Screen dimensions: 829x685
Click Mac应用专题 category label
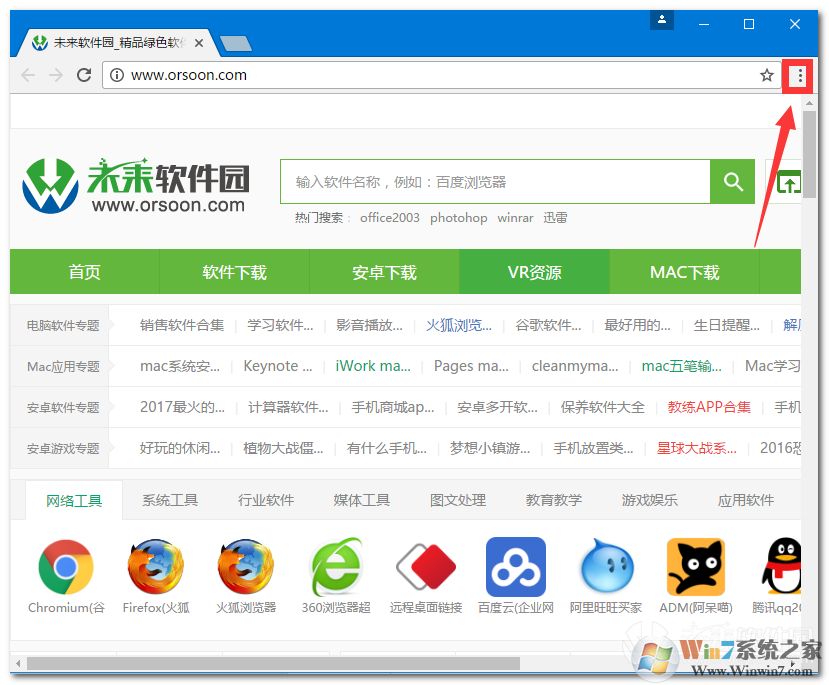(63, 366)
